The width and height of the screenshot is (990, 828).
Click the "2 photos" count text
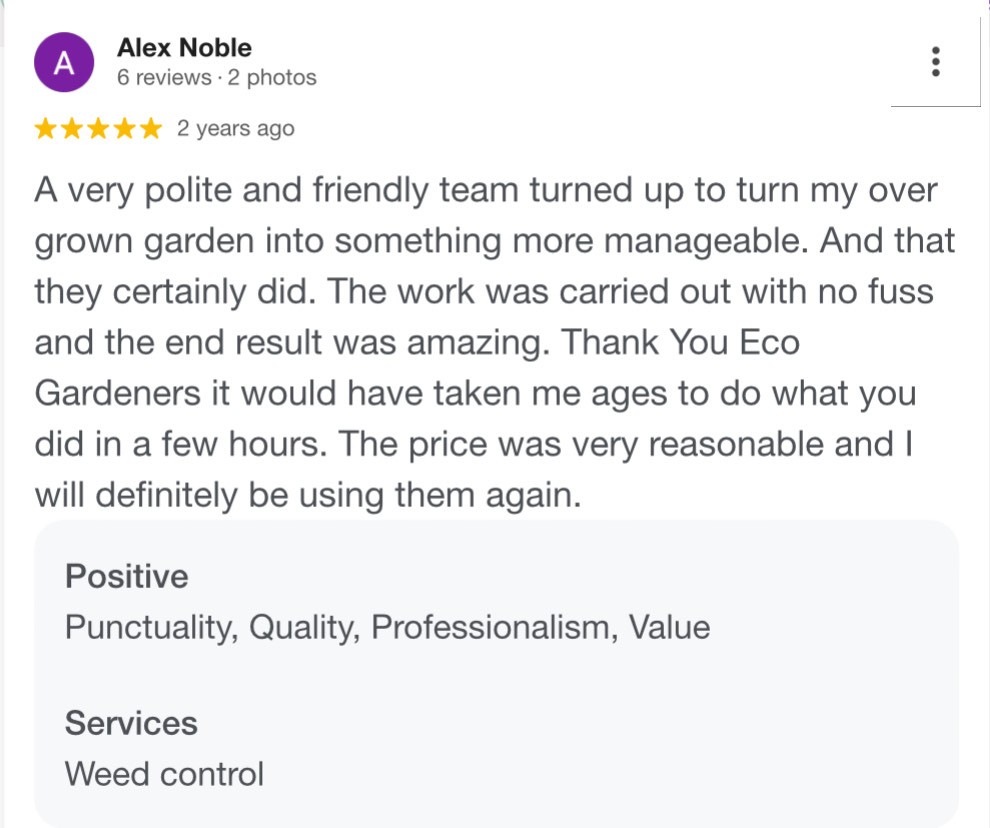tap(272, 77)
